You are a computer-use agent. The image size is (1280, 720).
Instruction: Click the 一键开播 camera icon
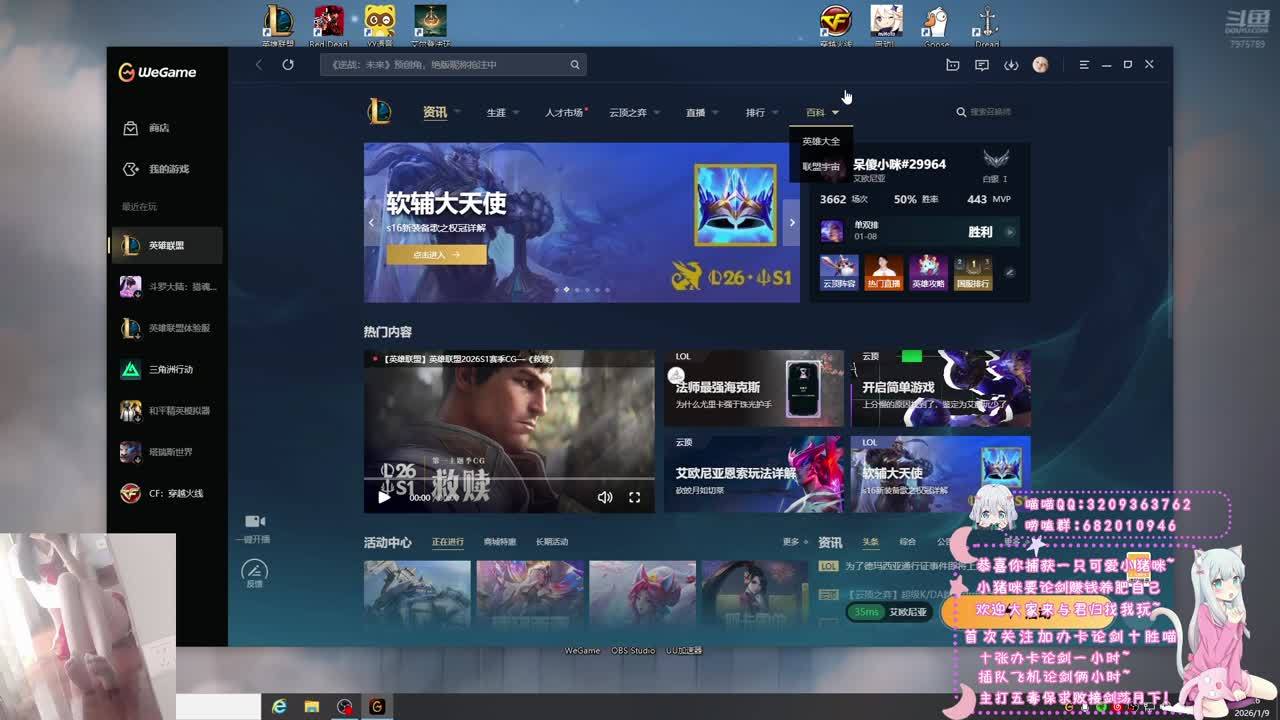pyautogui.click(x=255, y=521)
